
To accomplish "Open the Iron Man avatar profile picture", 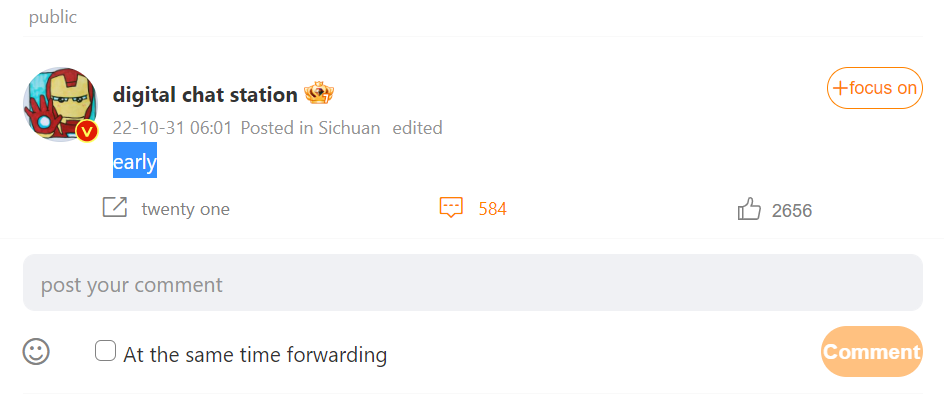I will [x=60, y=104].
